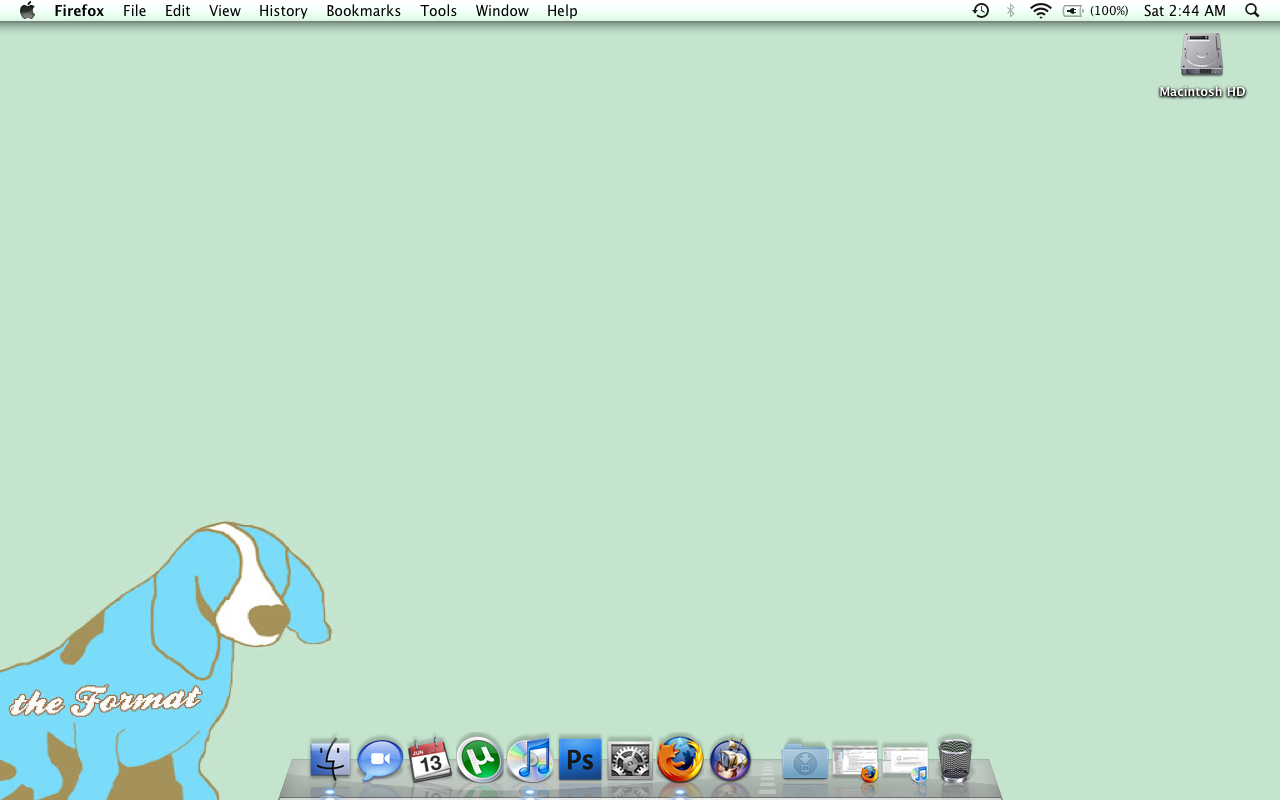
Task: Click the battery 100% indicator
Action: pos(1096,11)
